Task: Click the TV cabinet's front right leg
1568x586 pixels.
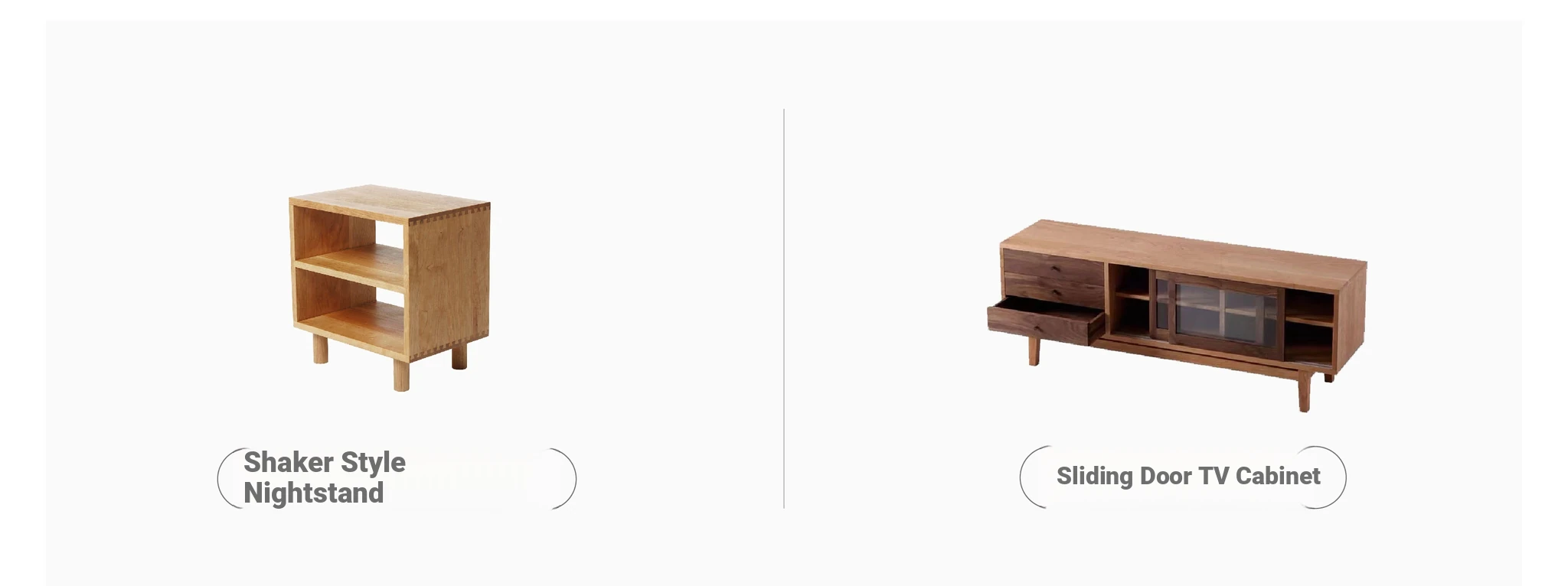Action: pyautogui.click(x=1304, y=391)
